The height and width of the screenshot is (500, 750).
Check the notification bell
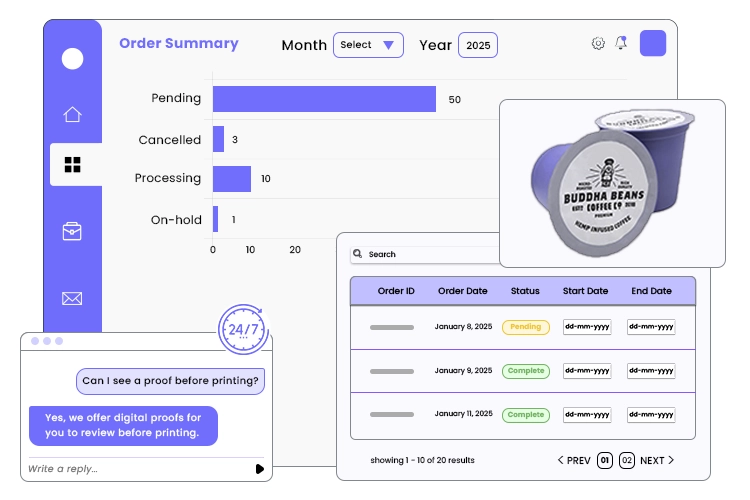pyautogui.click(x=621, y=43)
